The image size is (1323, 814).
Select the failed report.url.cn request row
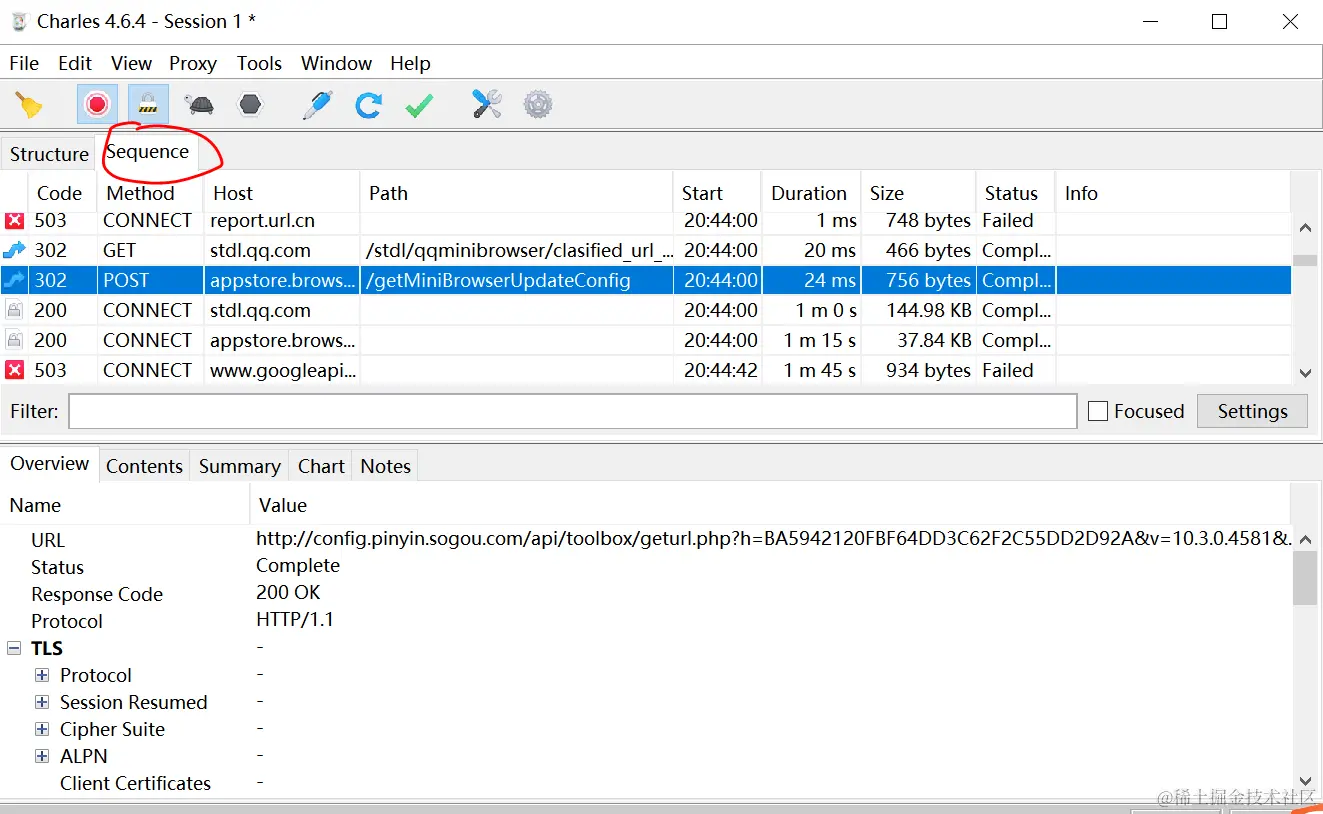tap(646, 220)
